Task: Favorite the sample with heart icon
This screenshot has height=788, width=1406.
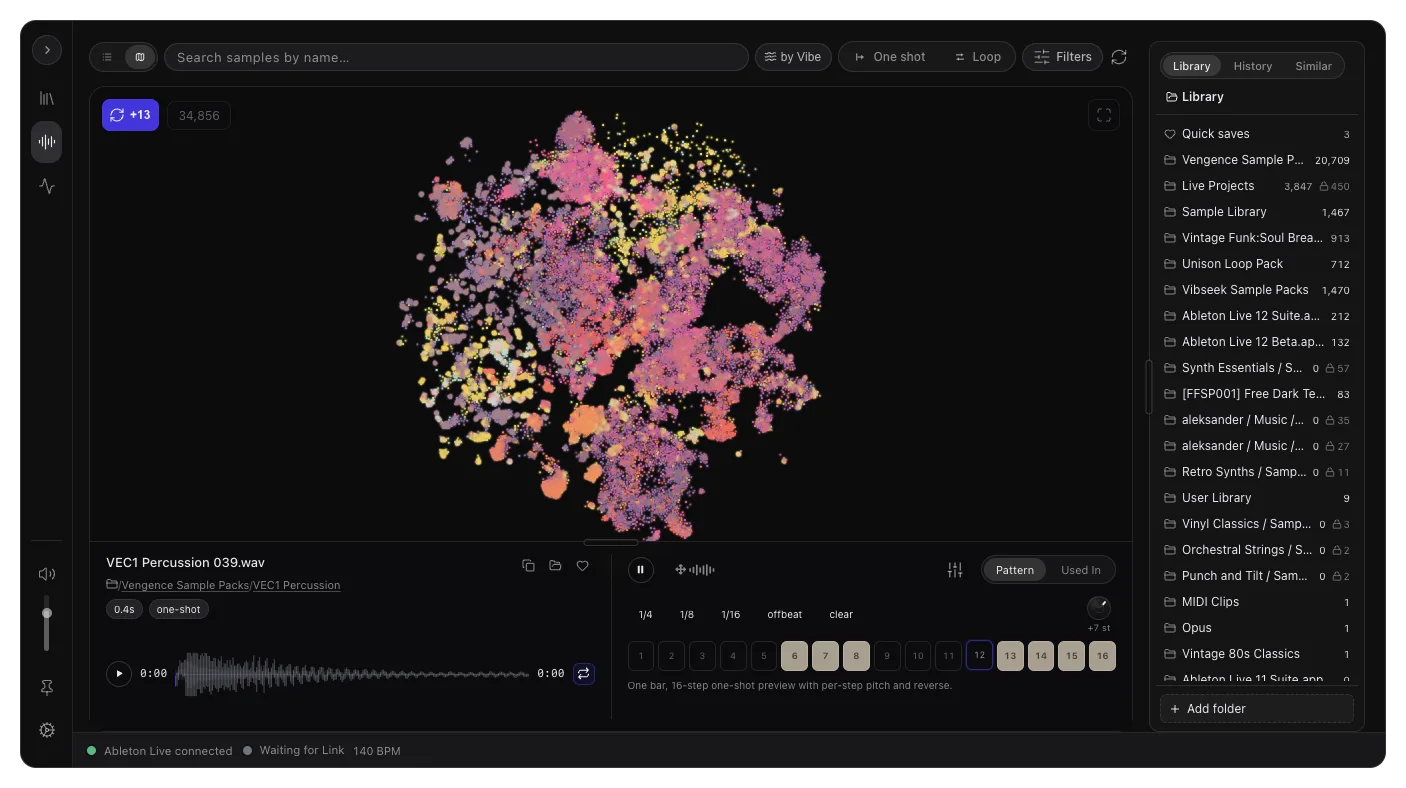Action: pyautogui.click(x=582, y=566)
